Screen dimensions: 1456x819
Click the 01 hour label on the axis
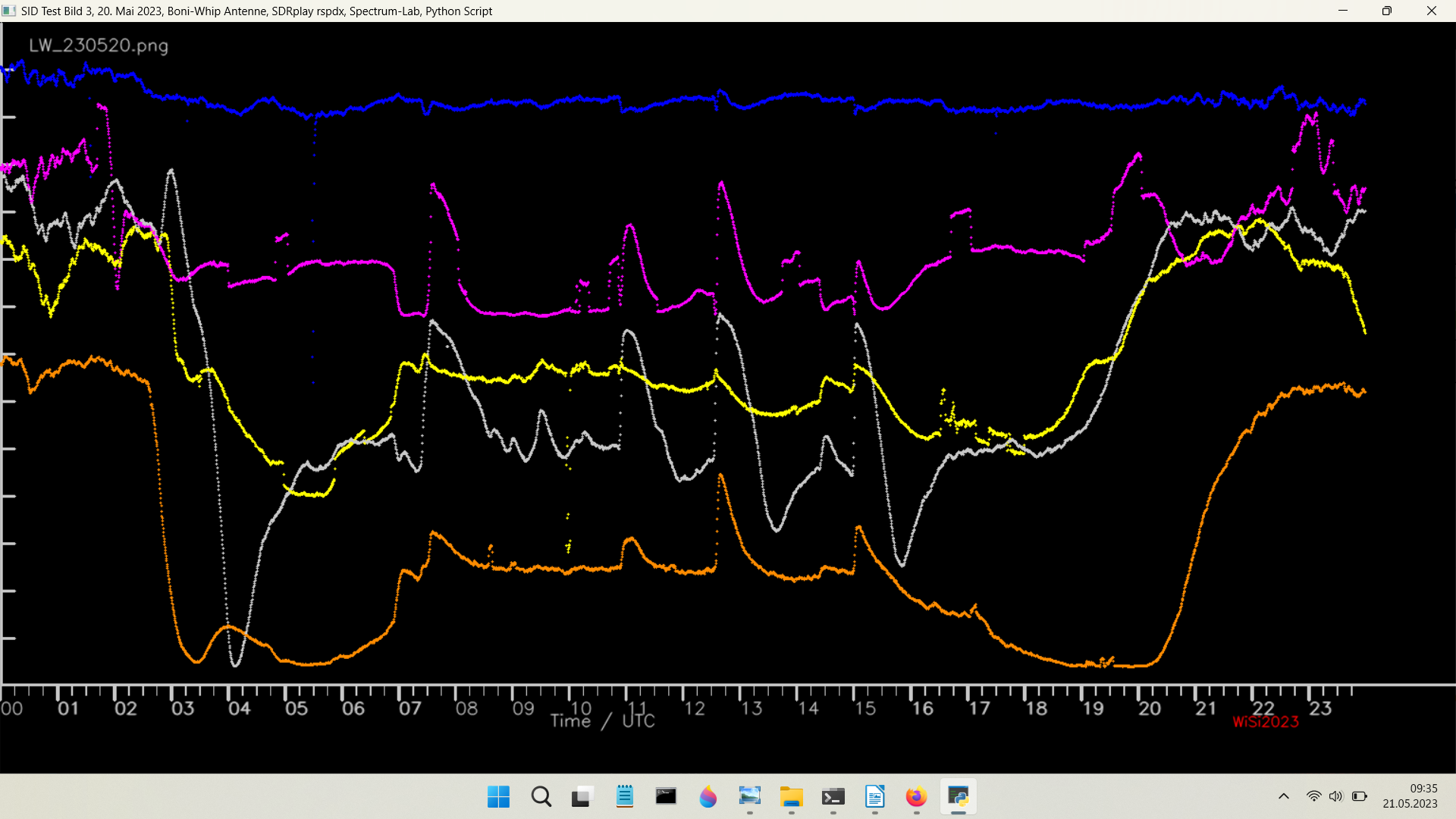[68, 708]
